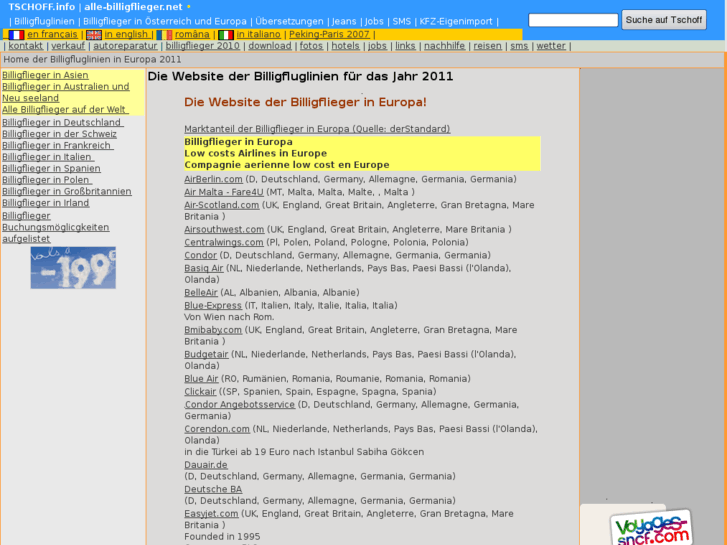Open Billigflieger in Australien und Neu seeland

click(65, 92)
